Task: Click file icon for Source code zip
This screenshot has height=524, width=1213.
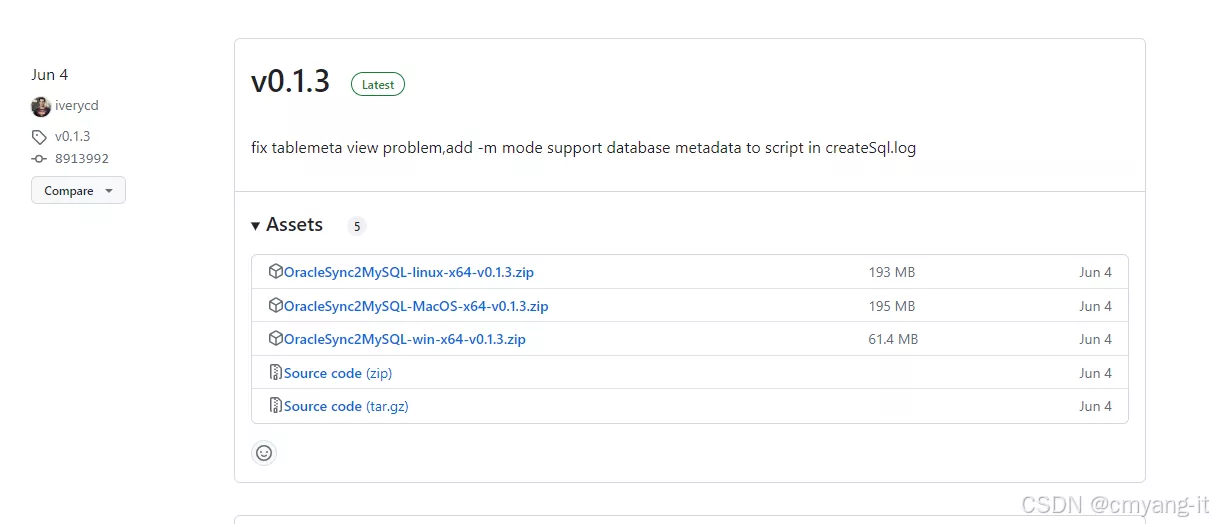Action: click(276, 373)
